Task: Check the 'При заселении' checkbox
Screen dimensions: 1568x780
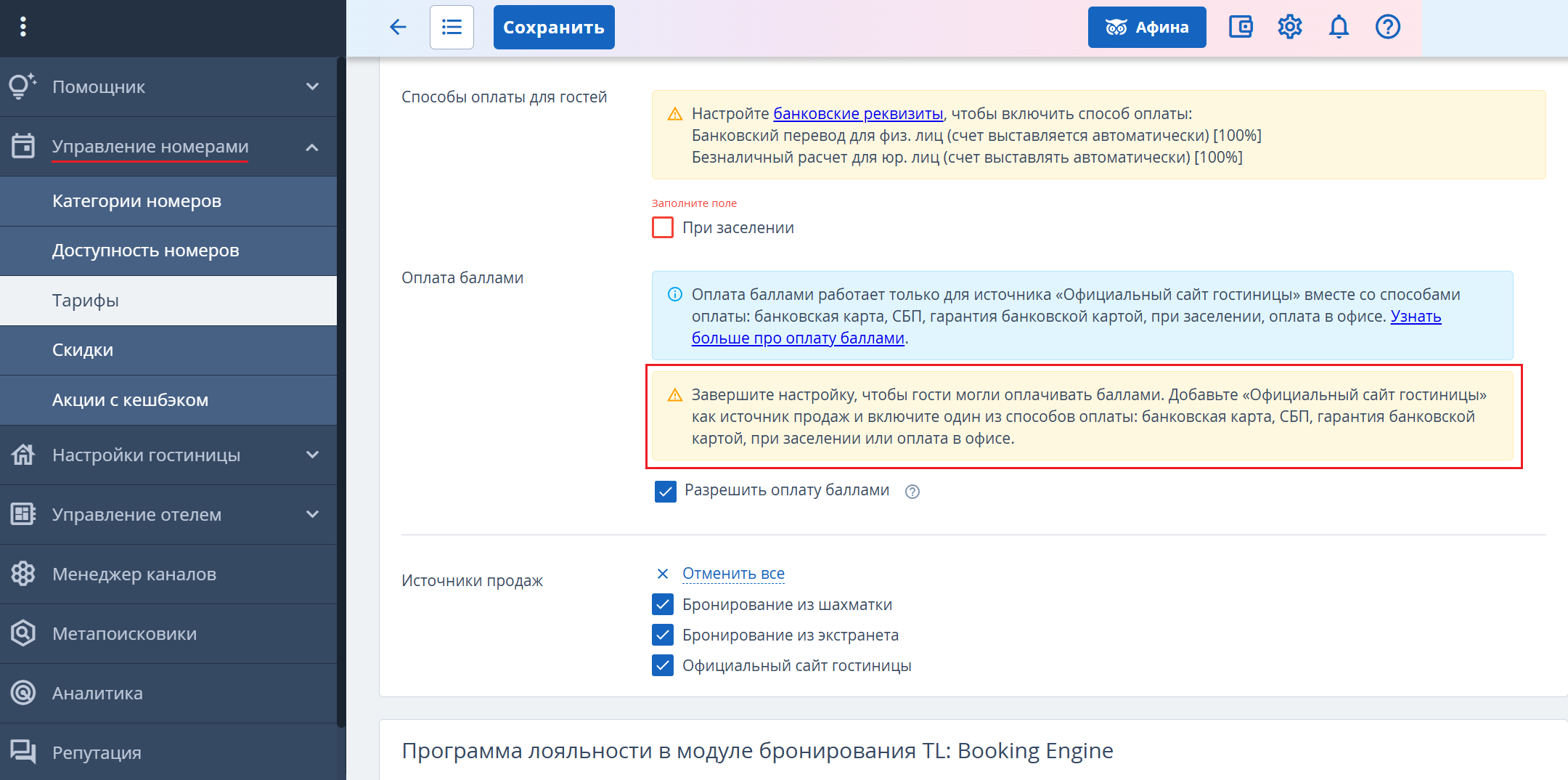Action: (663, 227)
